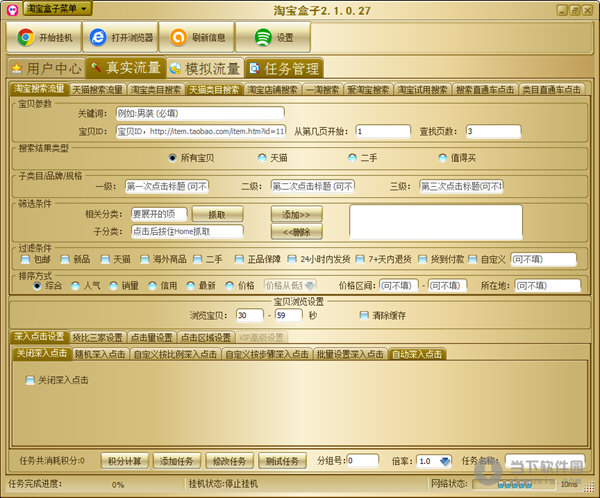Viewport: 600px width, 498px height.
Task: Click the orange refresh info icon
Action: pos(178,37)
